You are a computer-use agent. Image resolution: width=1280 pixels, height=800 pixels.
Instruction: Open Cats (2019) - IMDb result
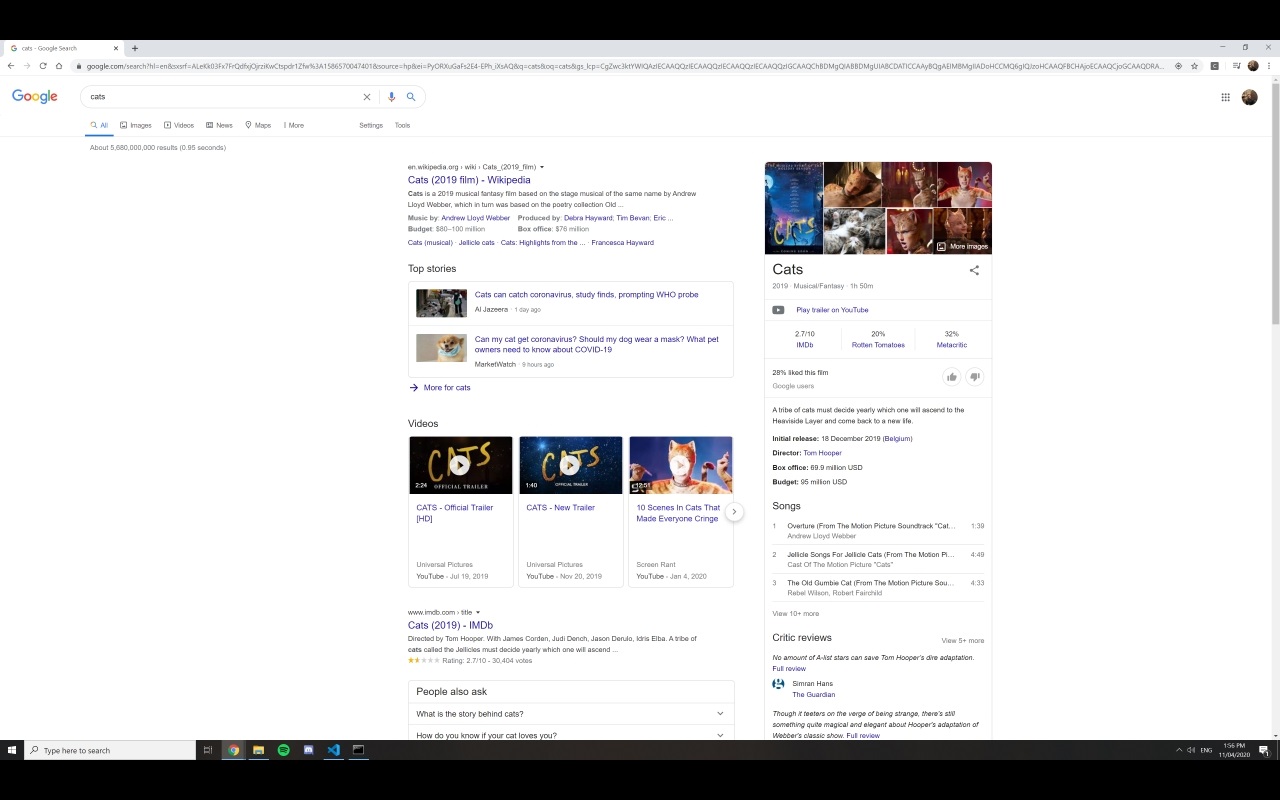click(x=450, y=625)
